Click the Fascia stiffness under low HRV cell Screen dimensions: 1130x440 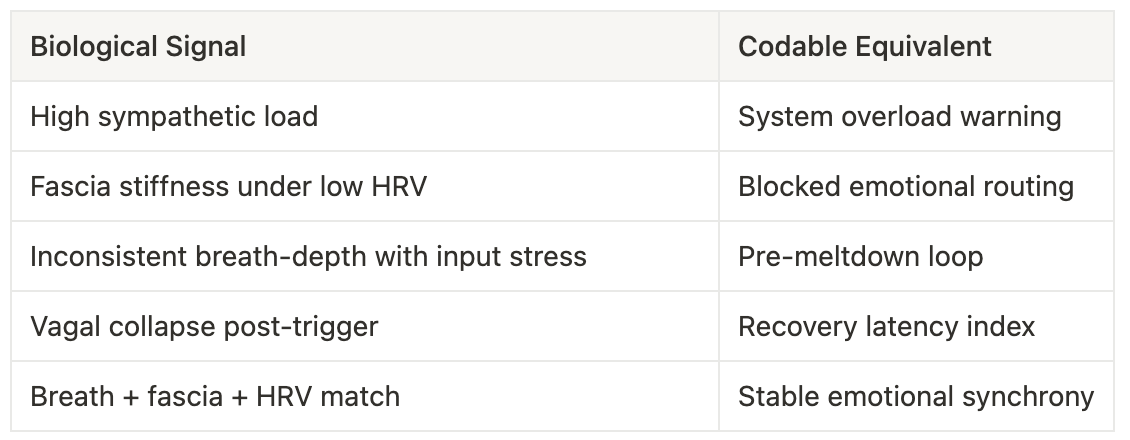[365, 186]
